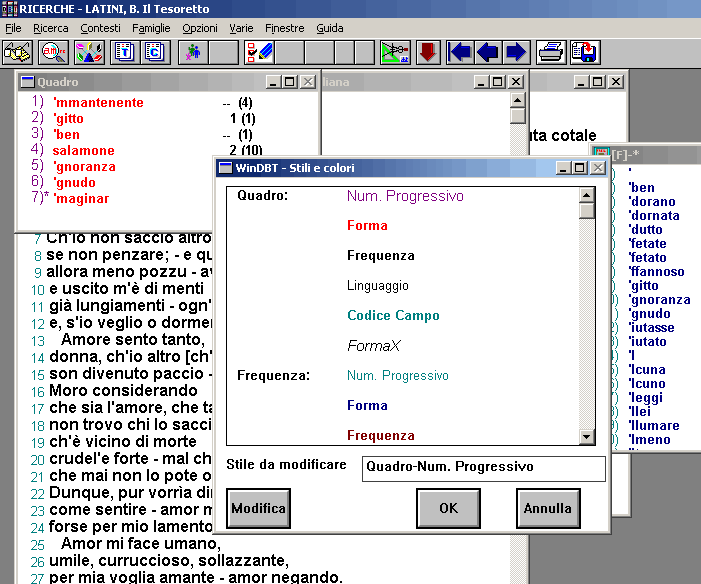Click line 16 'Moro considerando'
This screenshot has width=701, height=584.
[123, 391]
